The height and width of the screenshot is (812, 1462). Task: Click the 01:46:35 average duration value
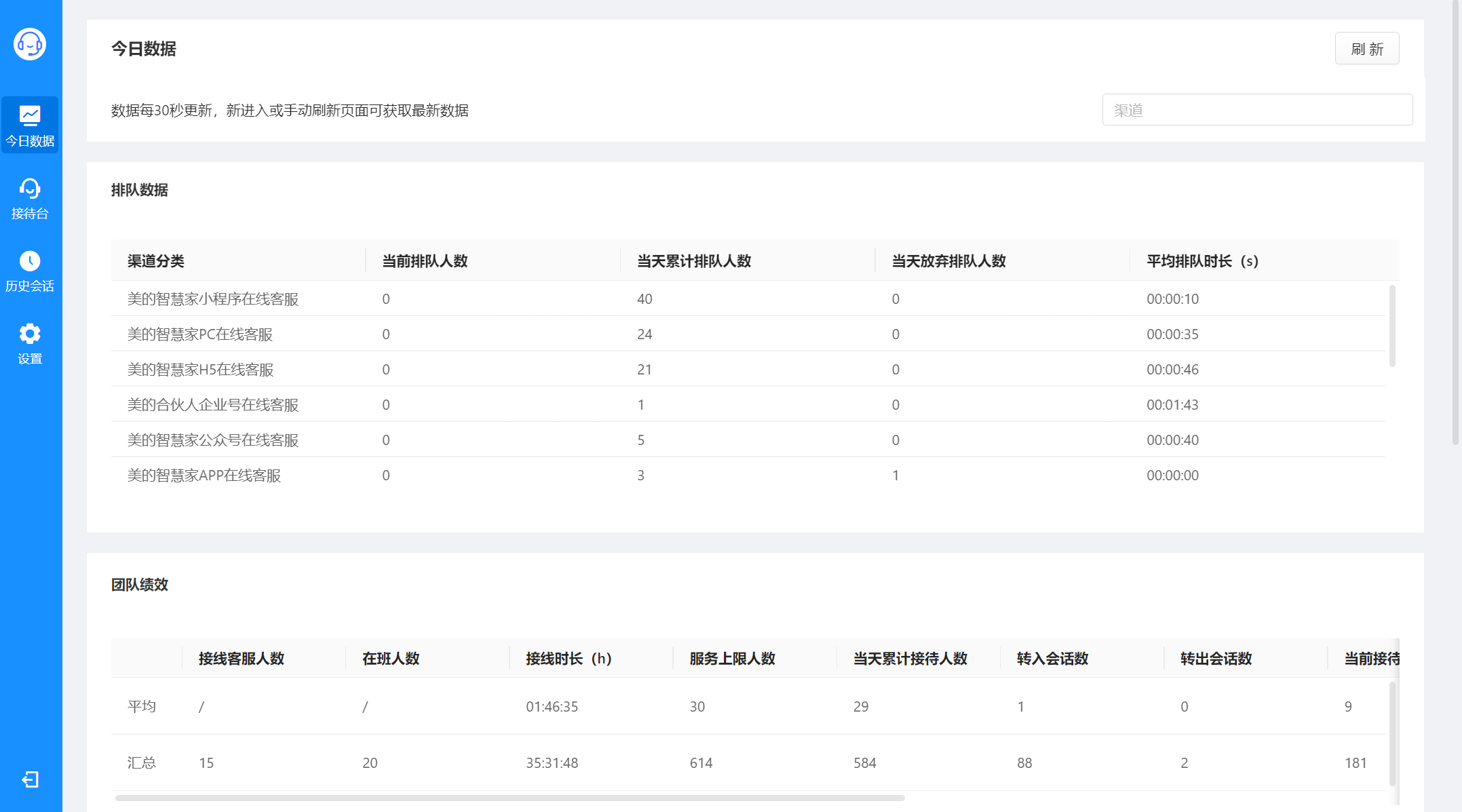click(552, 707)
